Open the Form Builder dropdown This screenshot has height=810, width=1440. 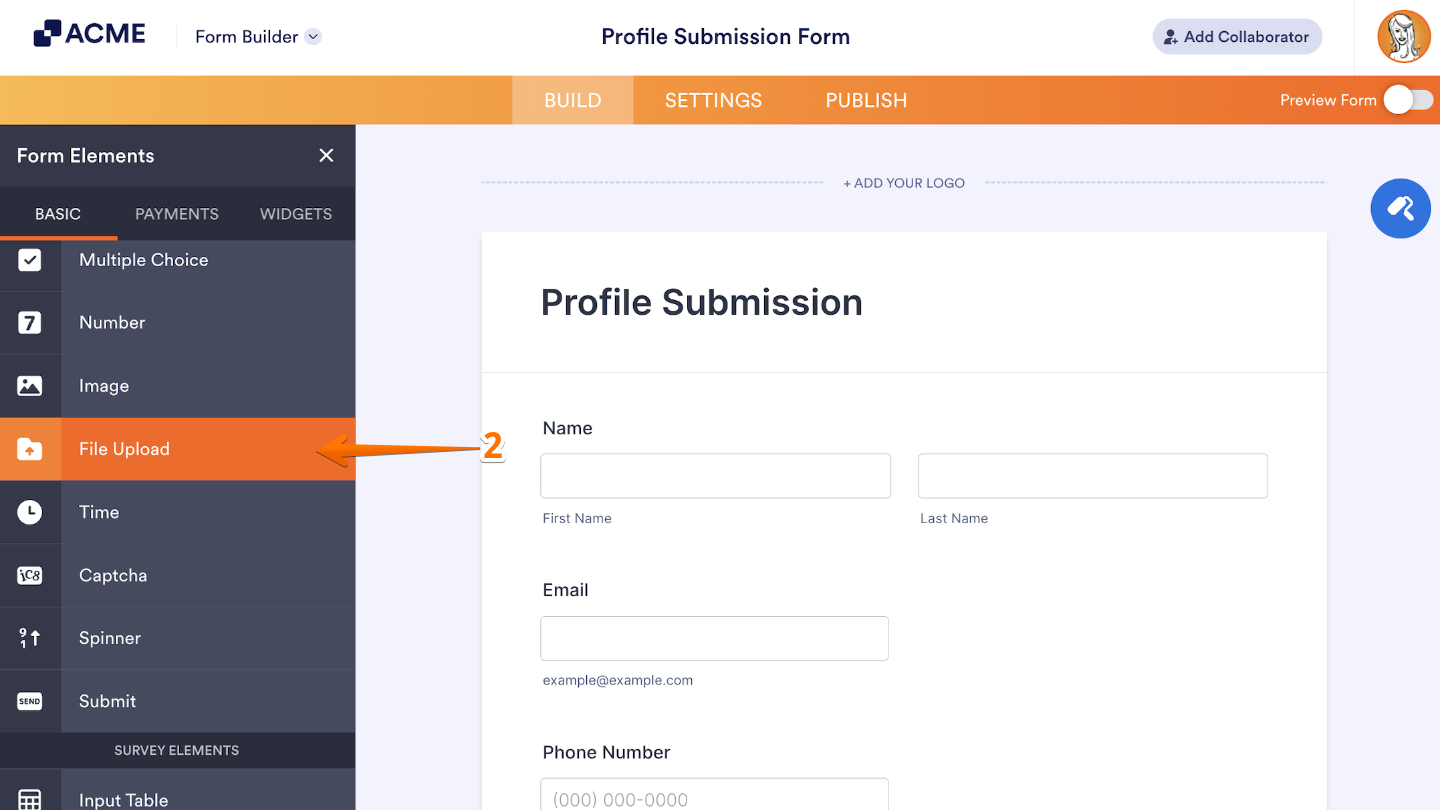[x=257, y=36]
